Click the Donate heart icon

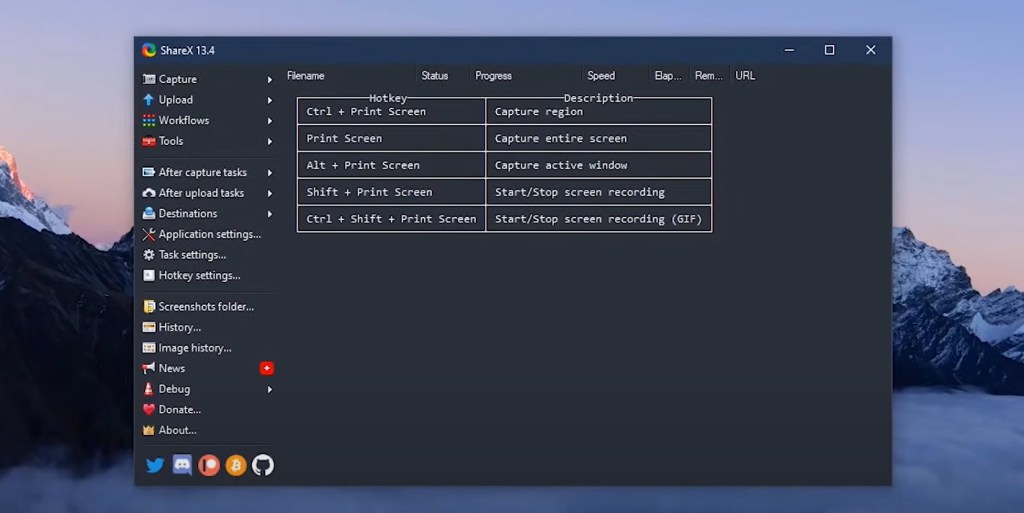click(x=149, y=409)
